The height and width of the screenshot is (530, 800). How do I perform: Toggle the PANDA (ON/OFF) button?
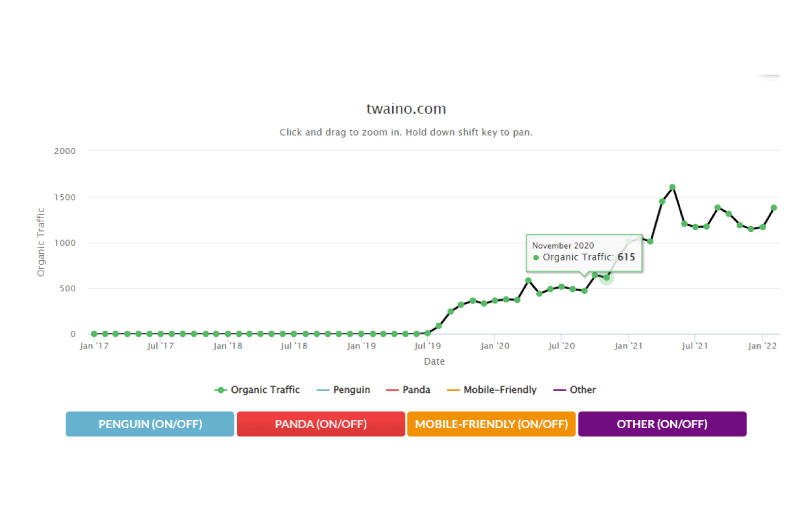pyautogui.click(x=321, y=424)
